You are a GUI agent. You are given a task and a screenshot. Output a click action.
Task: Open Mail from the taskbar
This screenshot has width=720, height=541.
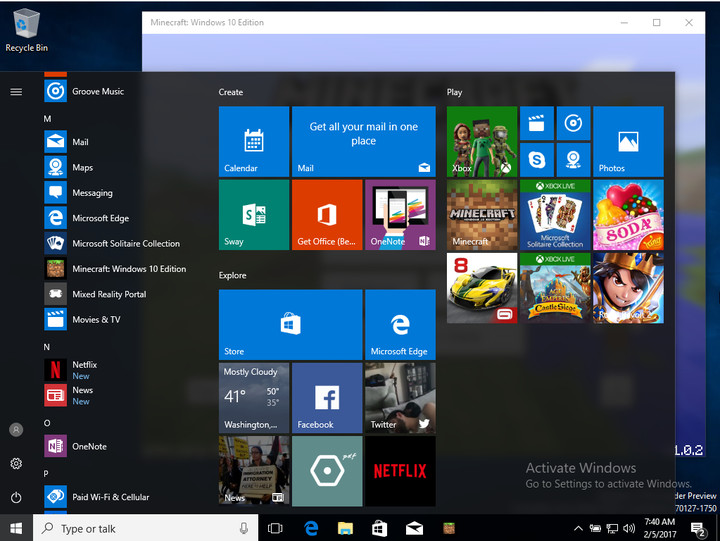pyautogui.click(x=414, y=529)
